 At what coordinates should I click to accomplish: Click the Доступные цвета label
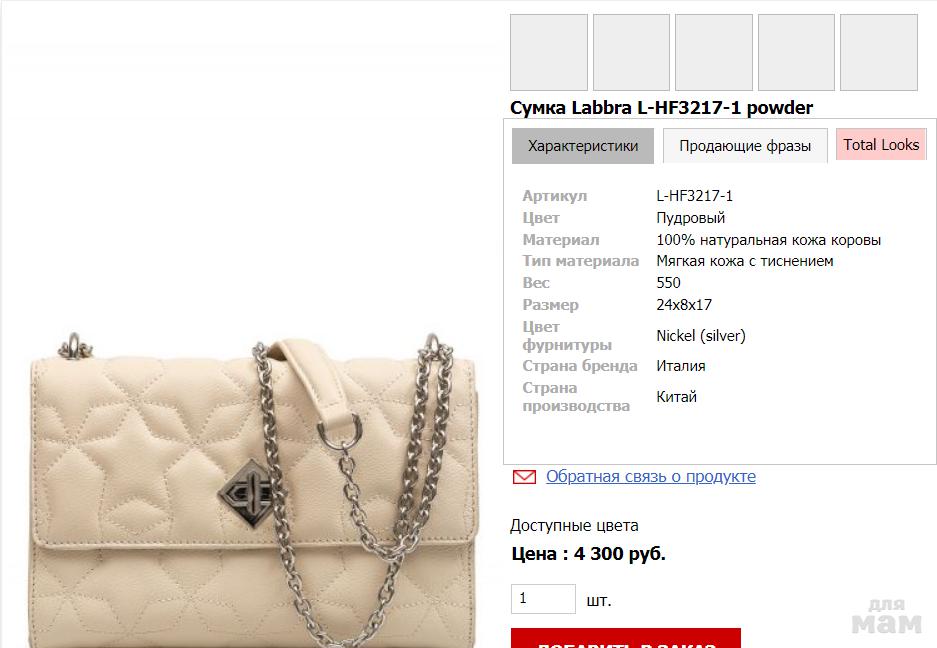click(x=574, y=525)
